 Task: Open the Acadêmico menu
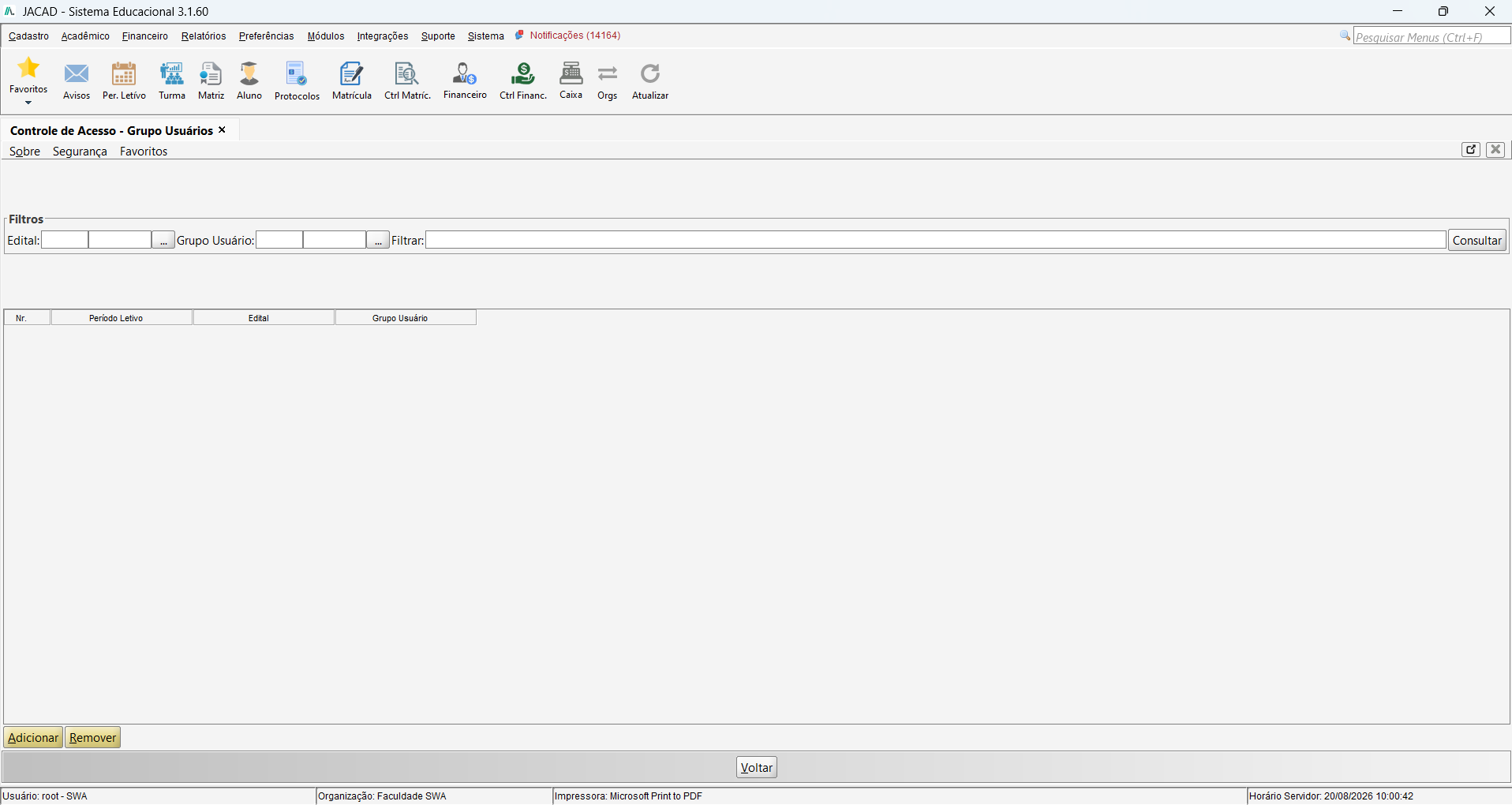tap(85, 36)
